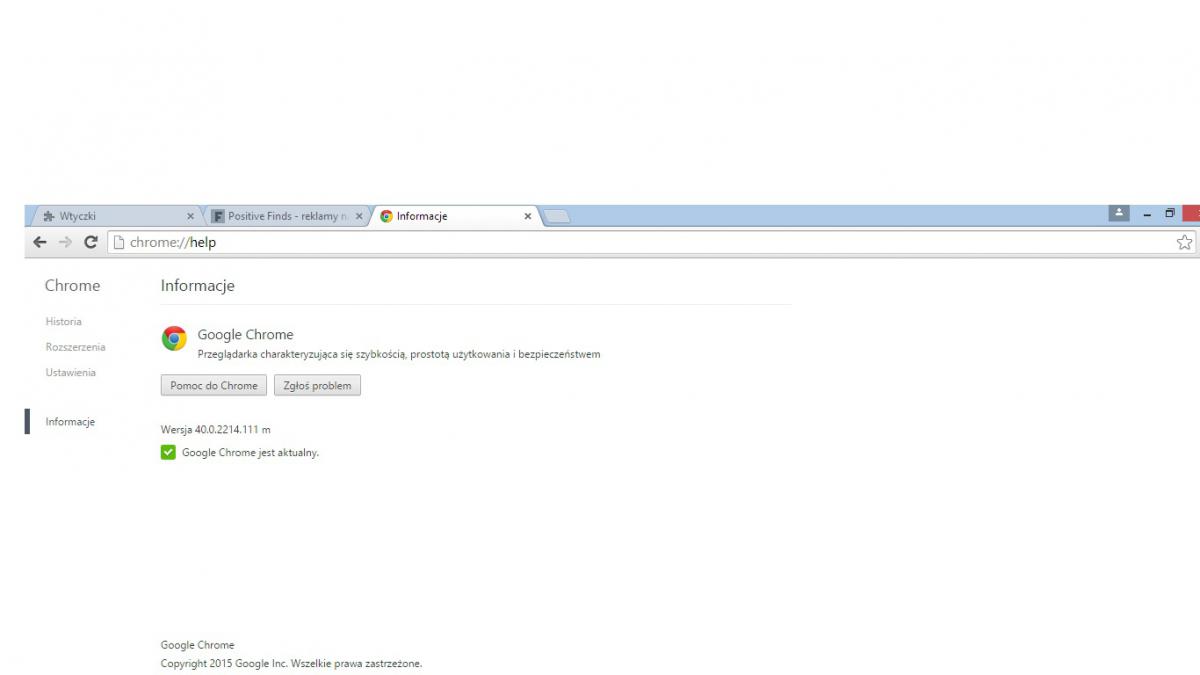
Task: Close the Positive Finds tab
Action: 358,216
